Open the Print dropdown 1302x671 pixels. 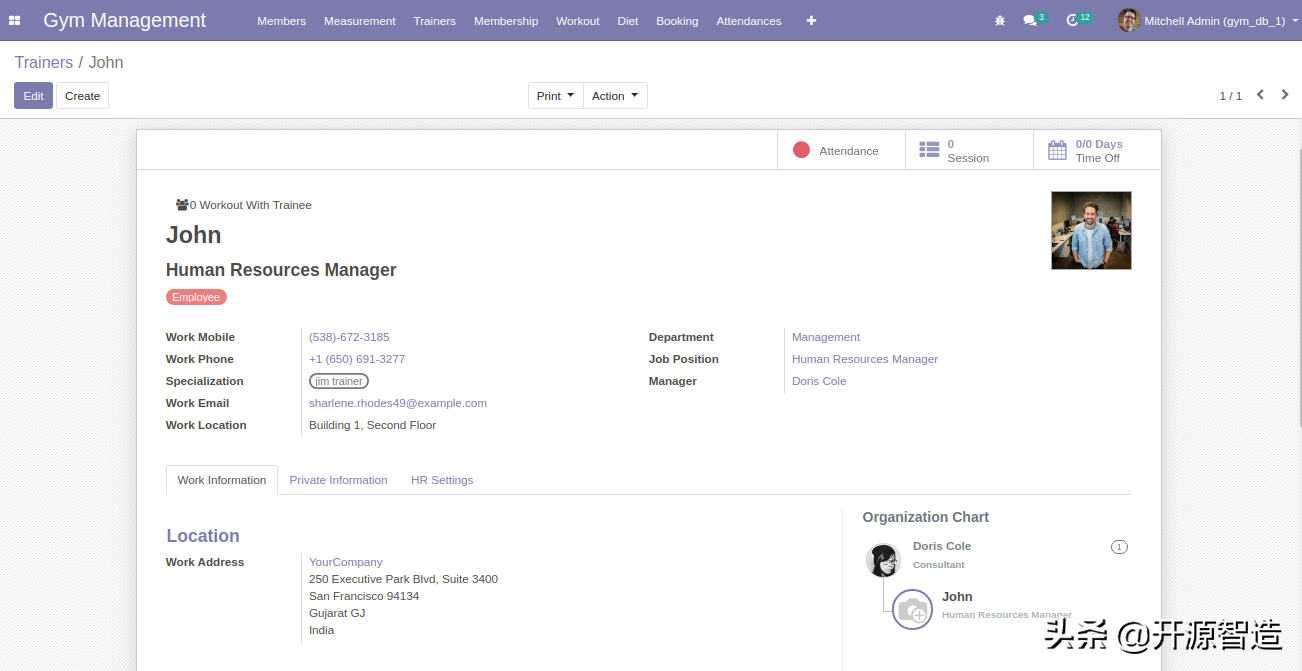coord(555,96)
